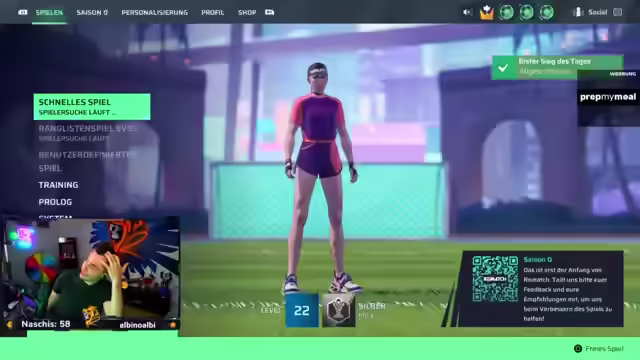640x360 pixels.
Task: Click the SILBER rank label
Action: pyautogui.click(x=372, y=306)
